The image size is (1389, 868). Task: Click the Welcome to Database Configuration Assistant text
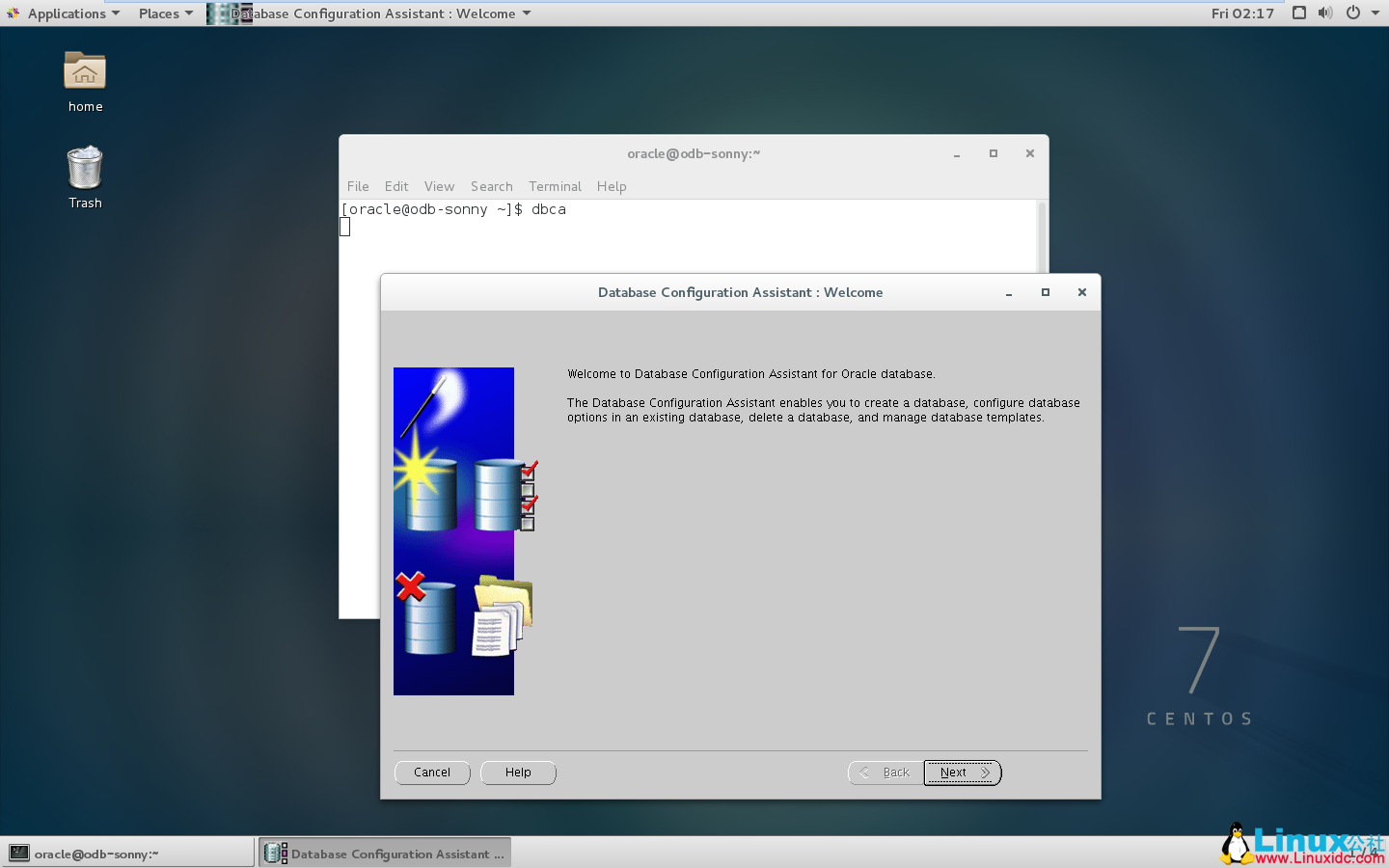[751, 374]
